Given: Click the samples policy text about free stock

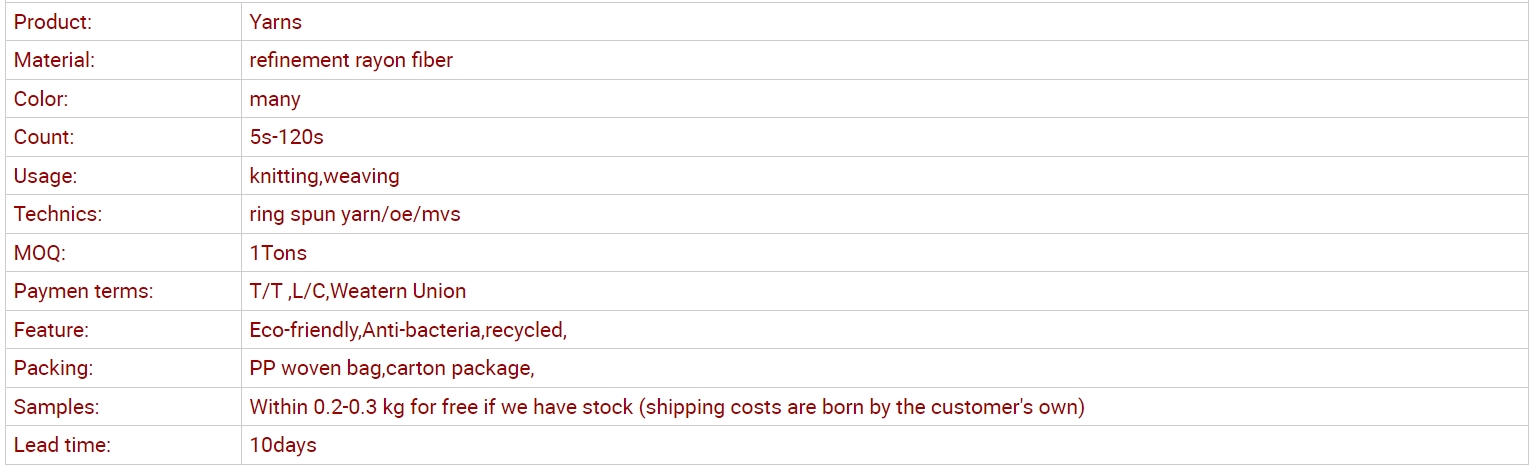Looking at the screenshot, I should click(x=667, y=407).
